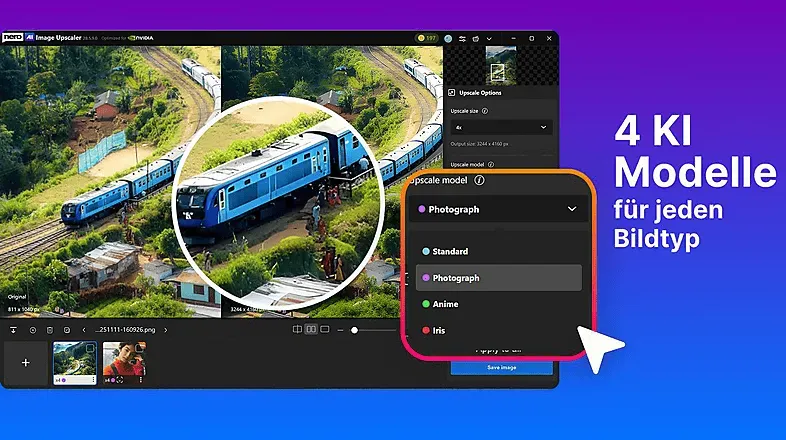Click the info icon beside Upscale size
This screenshot has height=440, width=786.
(x=485, y=111)
